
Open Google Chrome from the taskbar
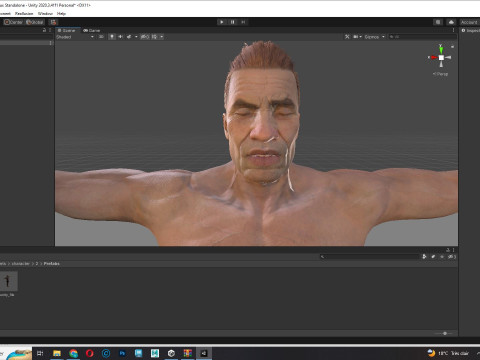click(x=73, y=353)
